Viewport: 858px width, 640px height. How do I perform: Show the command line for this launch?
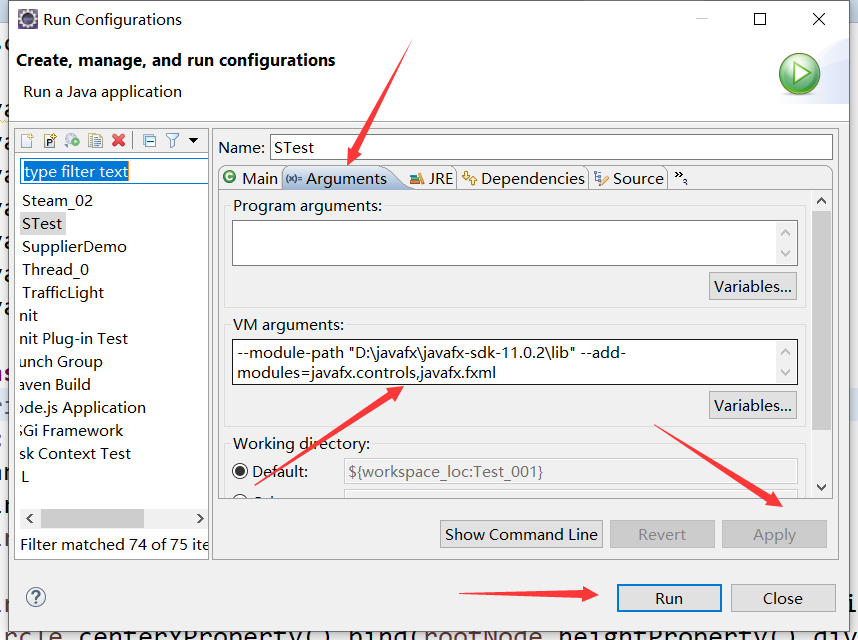tap(521, 534)
